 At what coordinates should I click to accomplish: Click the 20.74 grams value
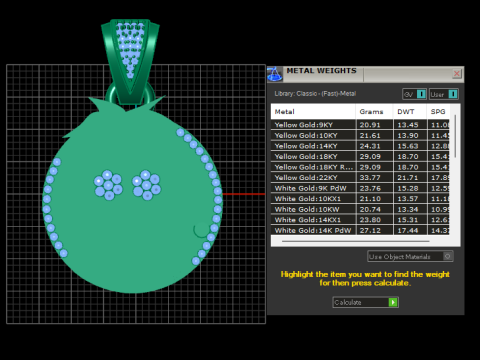(370, 209)
